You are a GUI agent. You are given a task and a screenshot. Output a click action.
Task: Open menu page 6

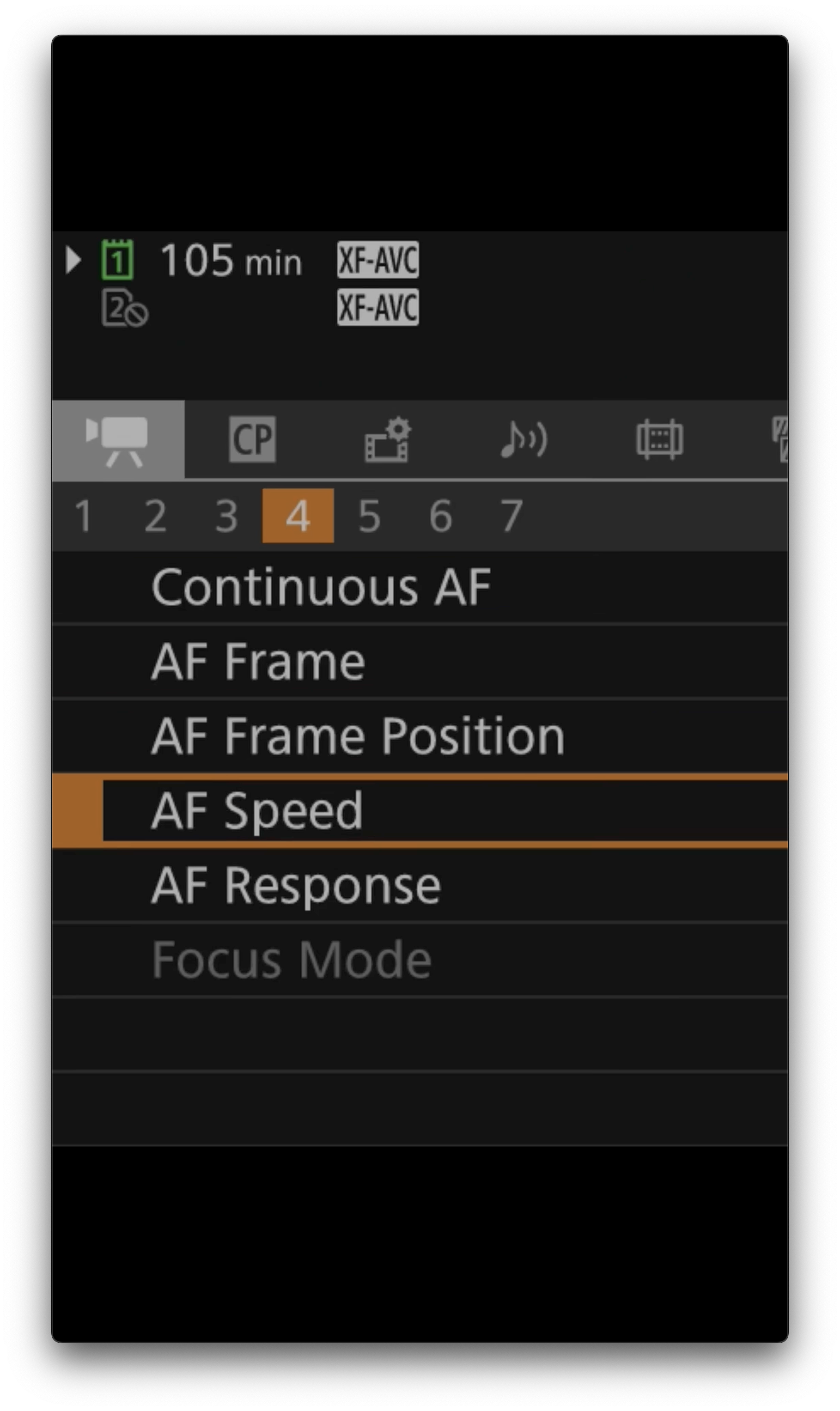(x=440, y=516)
